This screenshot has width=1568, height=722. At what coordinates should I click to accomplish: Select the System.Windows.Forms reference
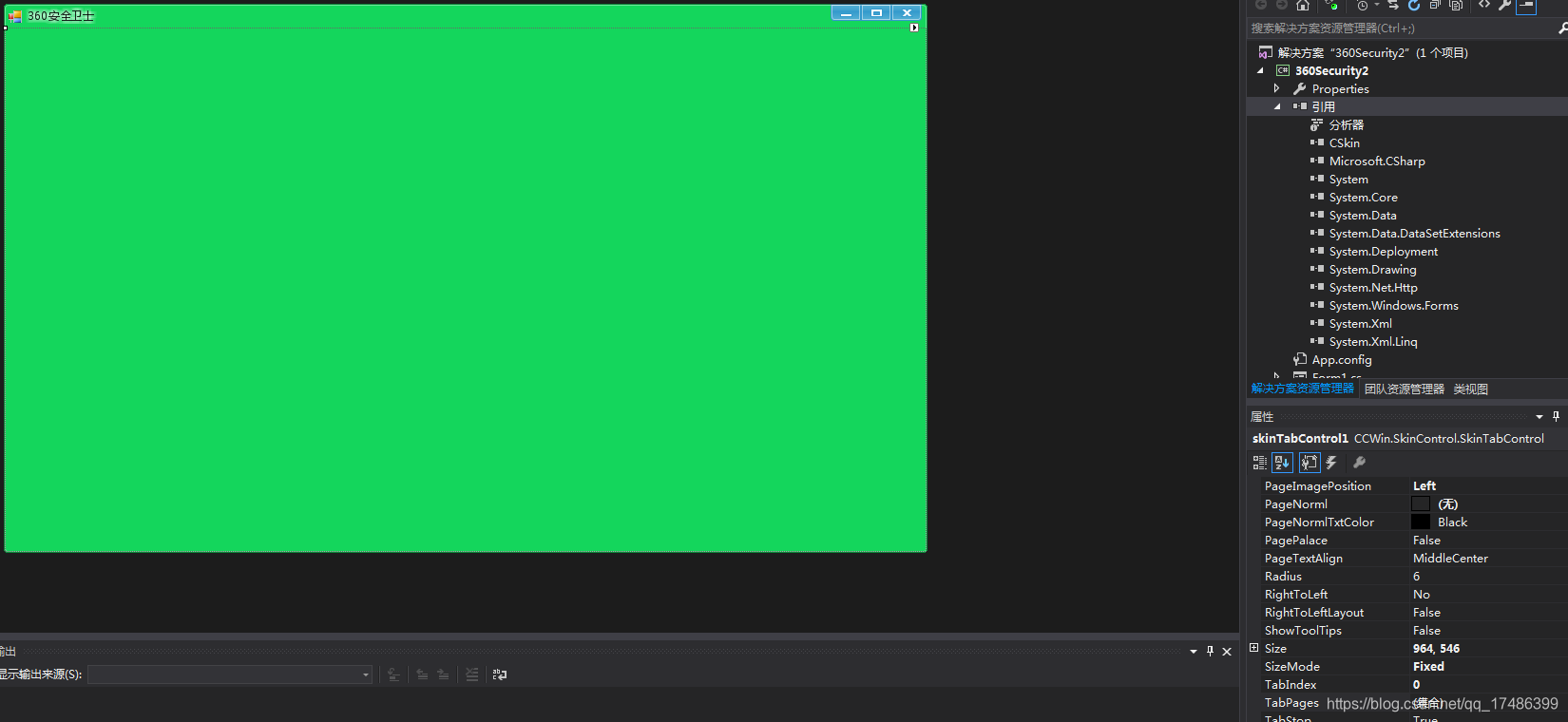pyautogui.click(x=1393, y=306)
